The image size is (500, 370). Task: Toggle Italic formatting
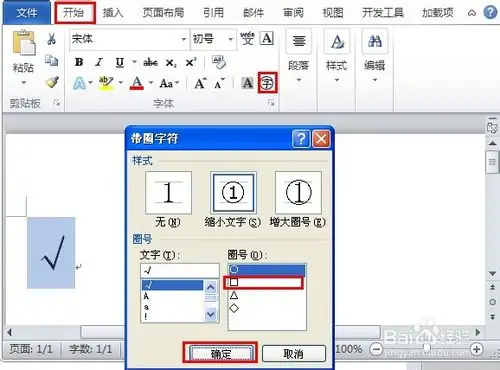pyautogui.click(x=99, y=62)
